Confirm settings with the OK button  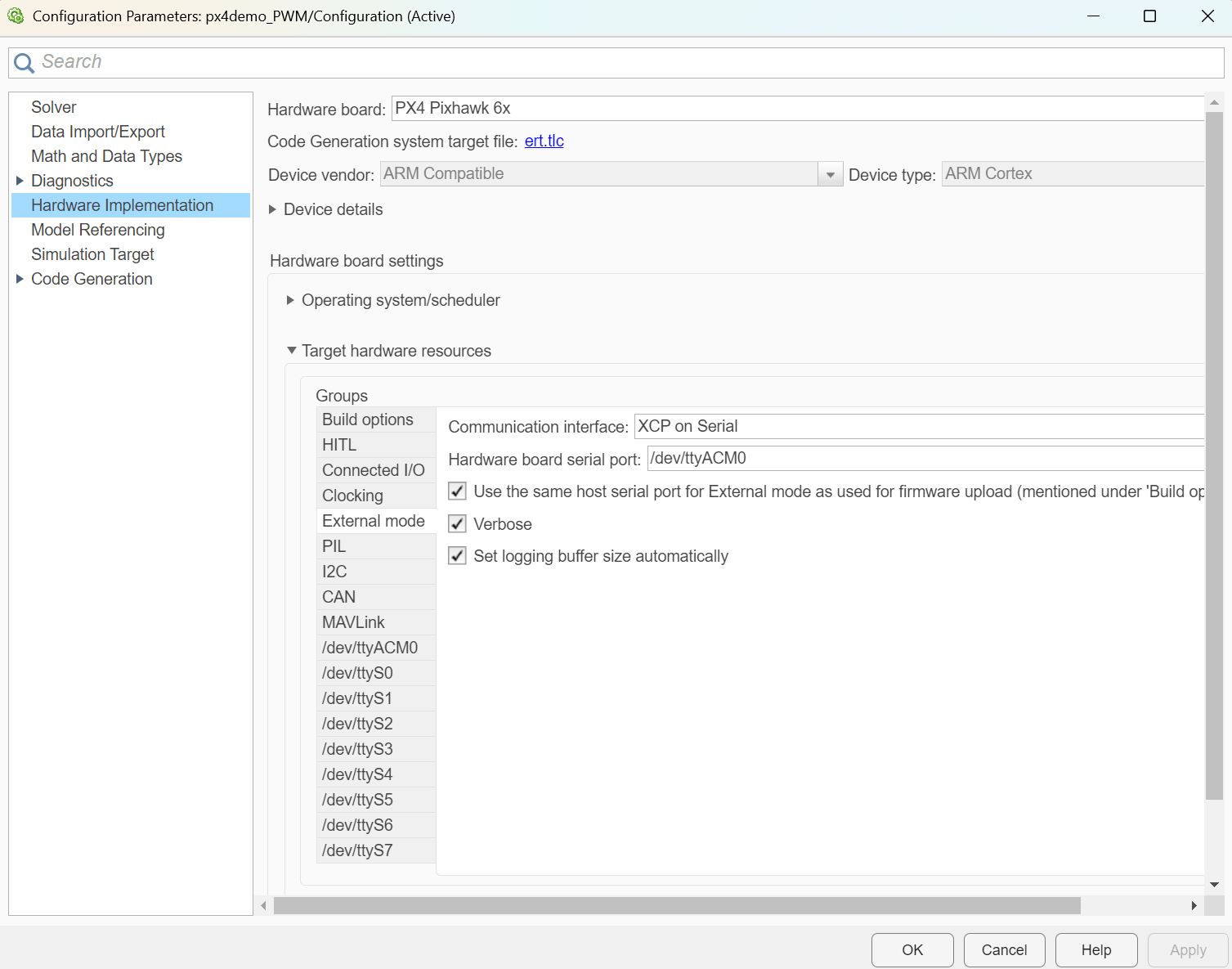pyautogui.click(x=912, y=949)
